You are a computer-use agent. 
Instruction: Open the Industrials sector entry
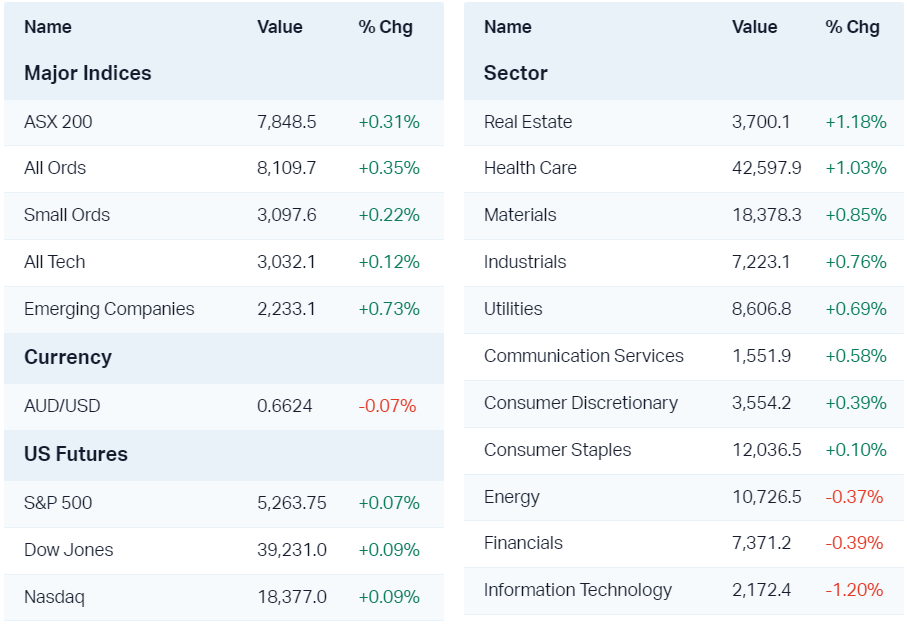tap(525, 262)
